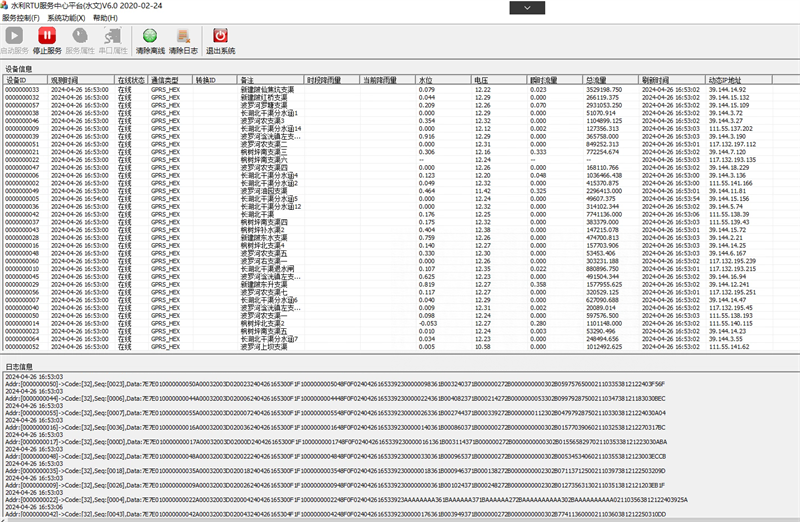Click the 转换ID column header
The width and height of the screenshot is (800, 522).
click(214, 80)
